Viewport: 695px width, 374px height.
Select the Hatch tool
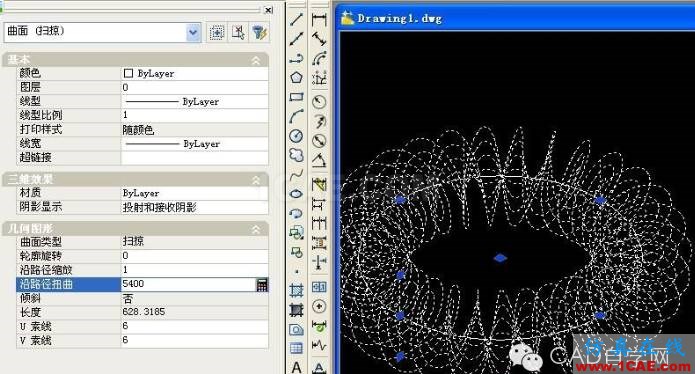point(296,290)
